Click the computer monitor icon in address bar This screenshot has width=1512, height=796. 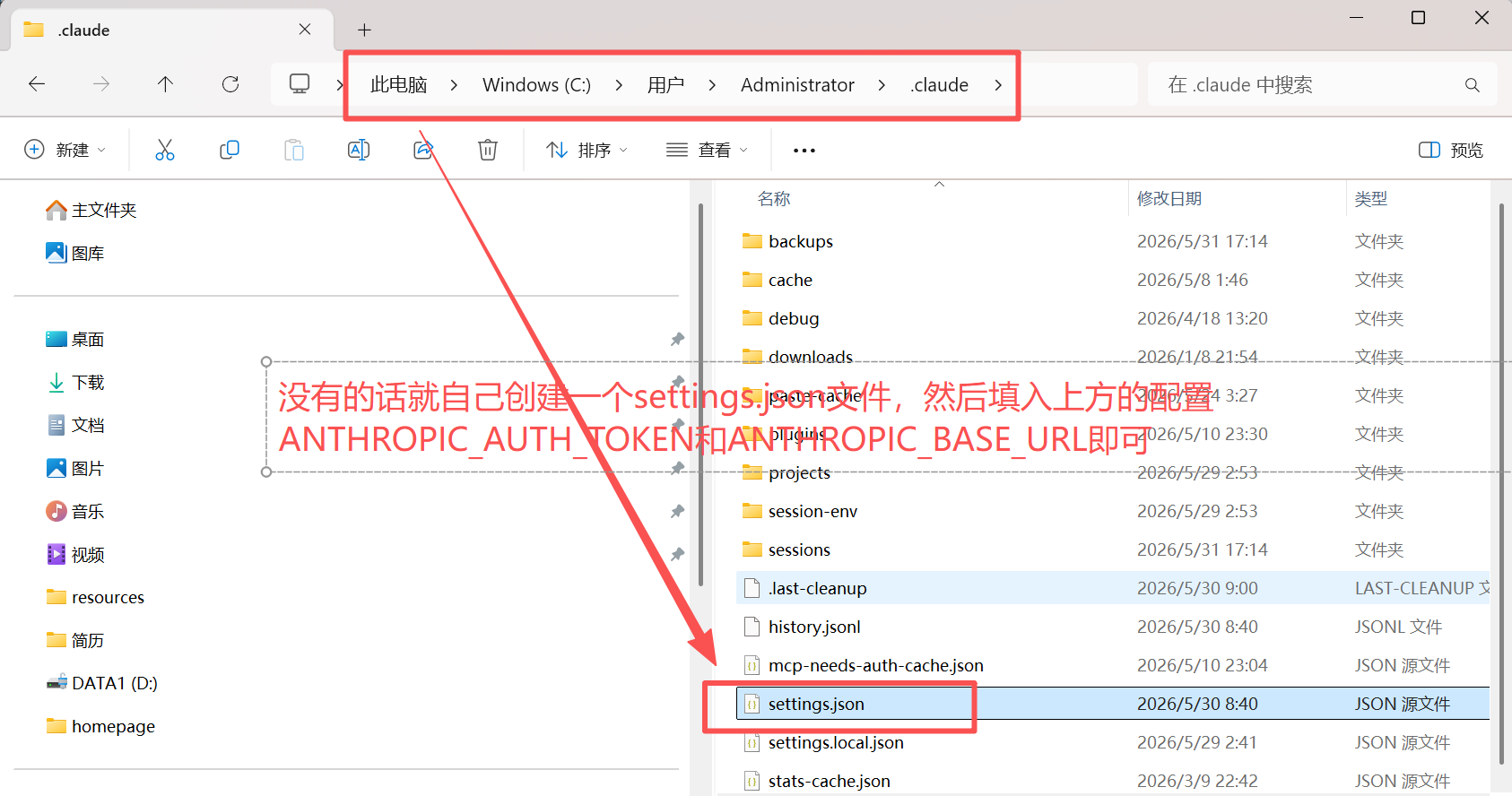tap(300, 84)
